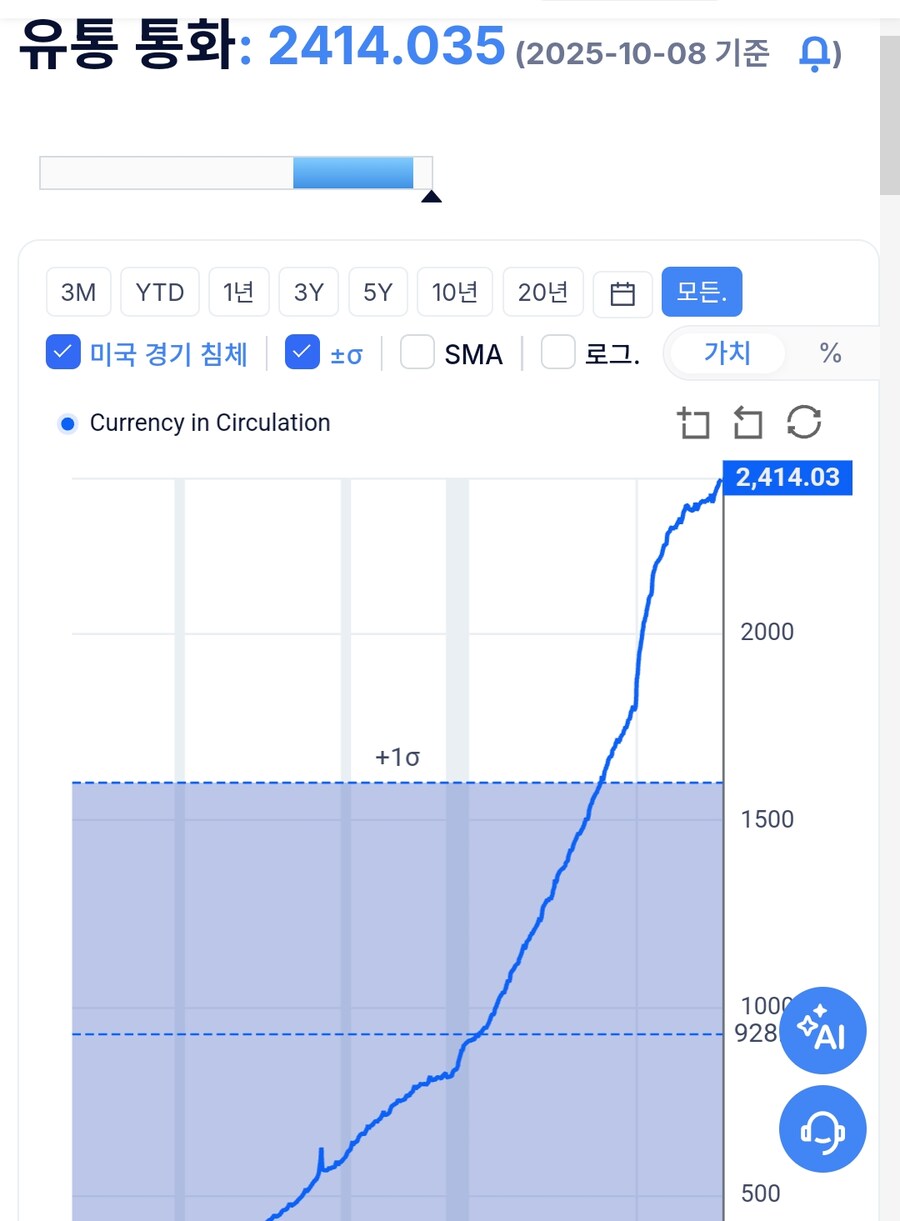Reset the chart with the refresh icon
The height and width of the screenshot is (1221, 900).
(804, 423)
